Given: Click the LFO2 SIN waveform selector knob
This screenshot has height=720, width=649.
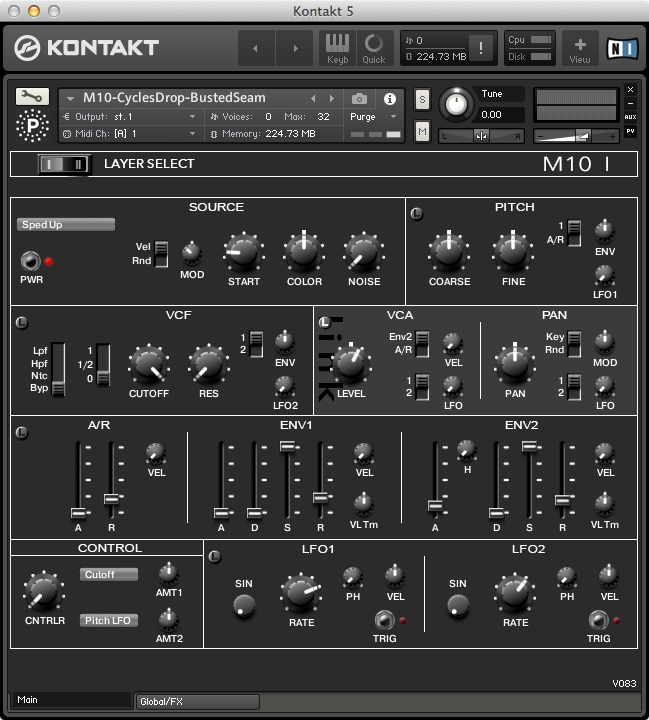Looking at the screenshot, I should pyautogui.click(x=458, y=606).
